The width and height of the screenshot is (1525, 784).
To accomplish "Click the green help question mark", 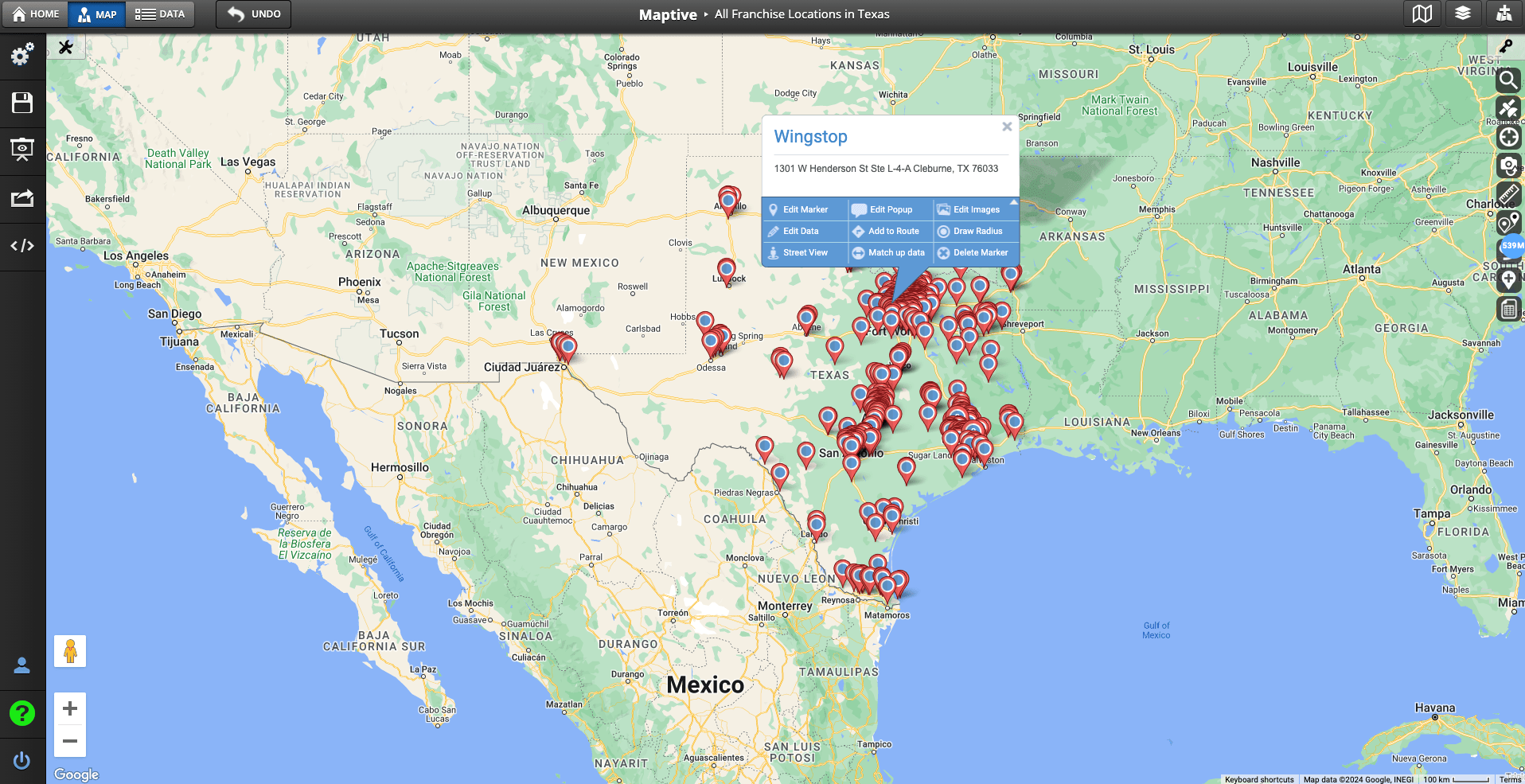I will pos(22,713).
